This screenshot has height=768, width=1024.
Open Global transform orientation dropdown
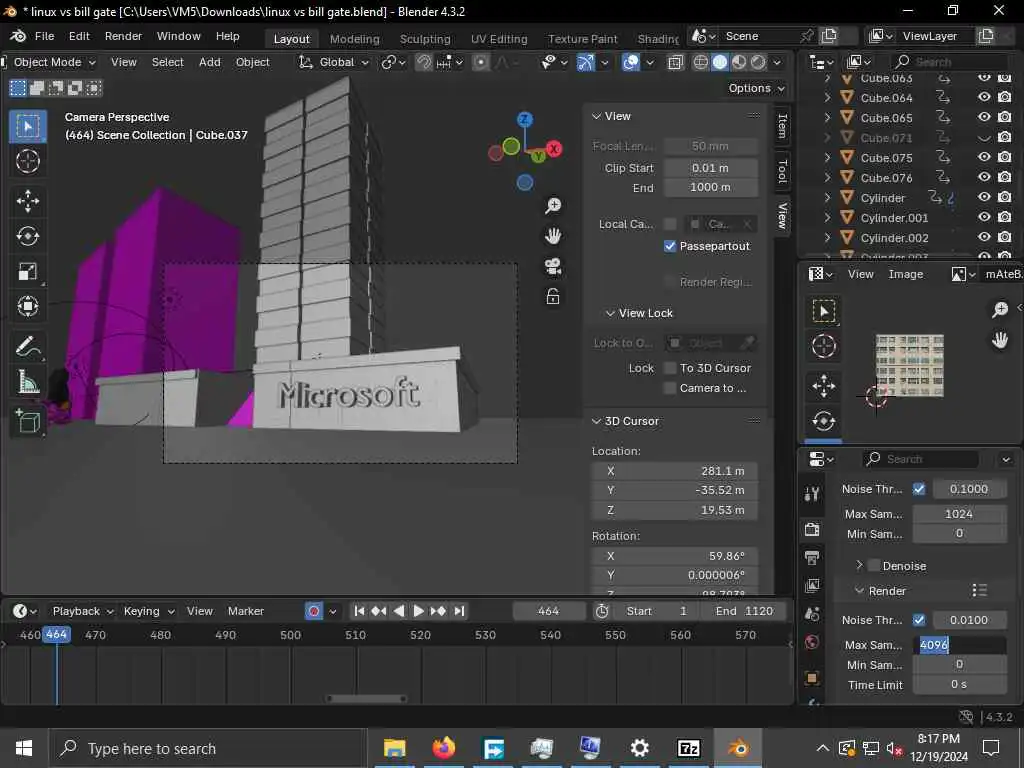[x=334, y=62]
